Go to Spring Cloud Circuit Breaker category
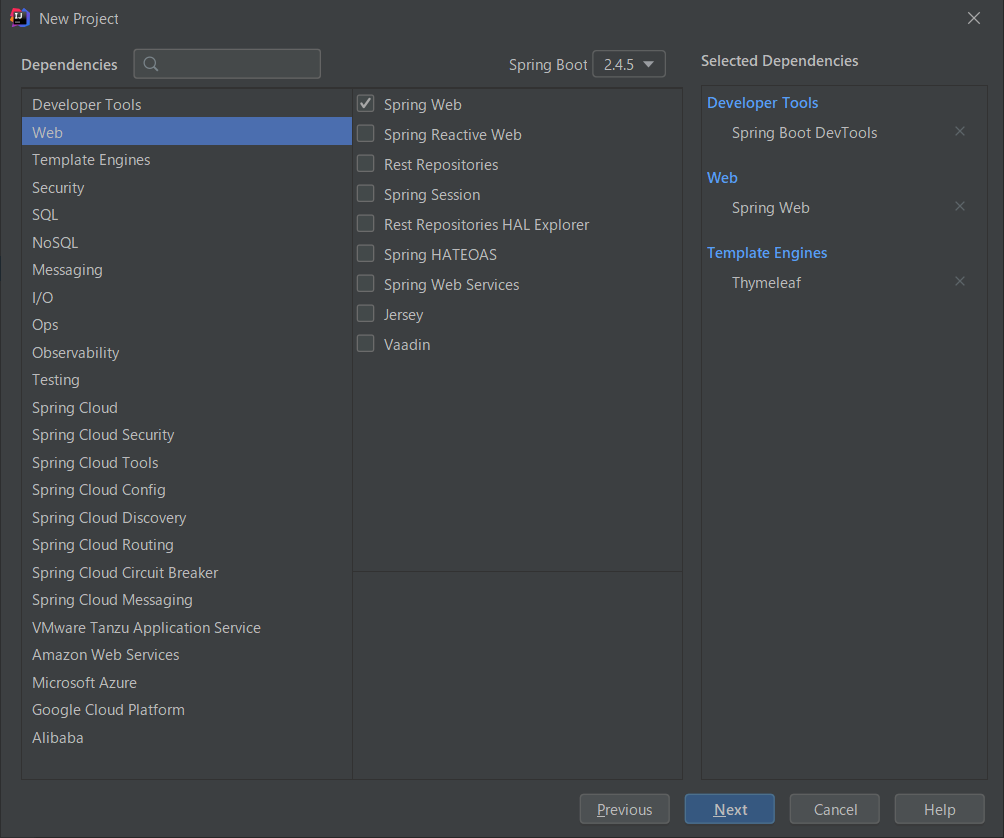Viewport: 1004px width, 838px height. click(187, 573)
